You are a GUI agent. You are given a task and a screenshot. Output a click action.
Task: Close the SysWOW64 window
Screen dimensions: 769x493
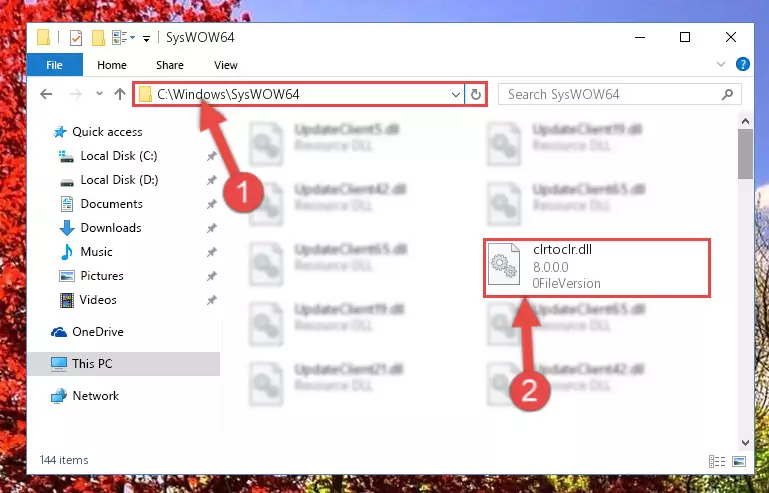[731, 37]
